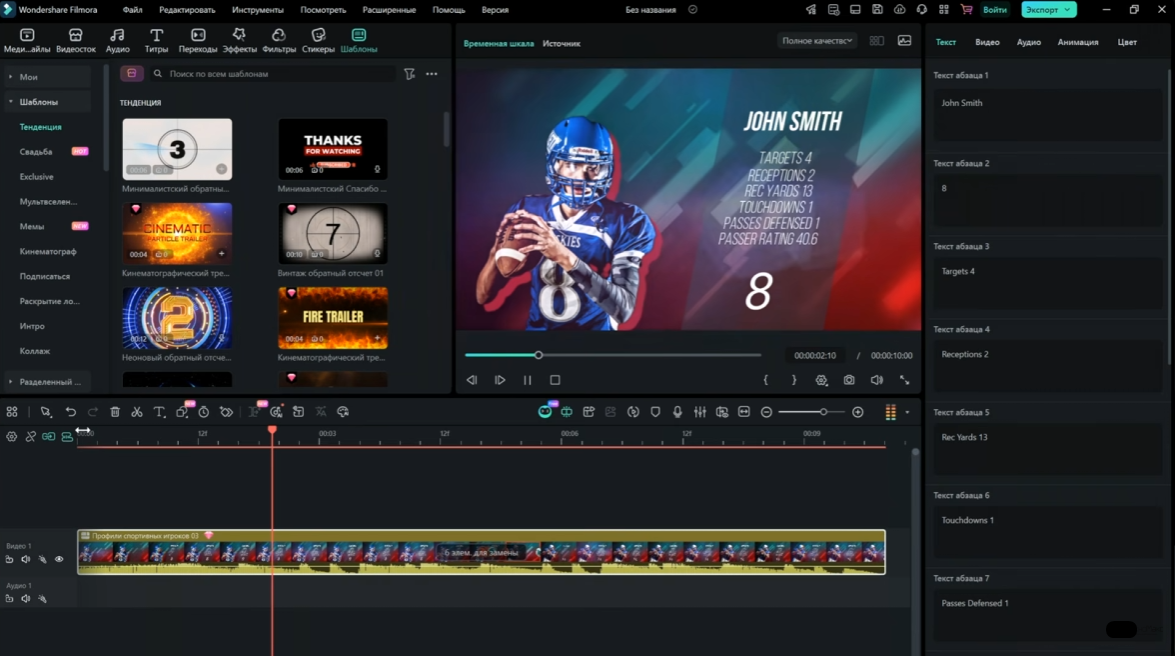This screenshot has width=1175, height=656.
Task: Adjust the timeline zoom slider
Action: pos(812,412)
